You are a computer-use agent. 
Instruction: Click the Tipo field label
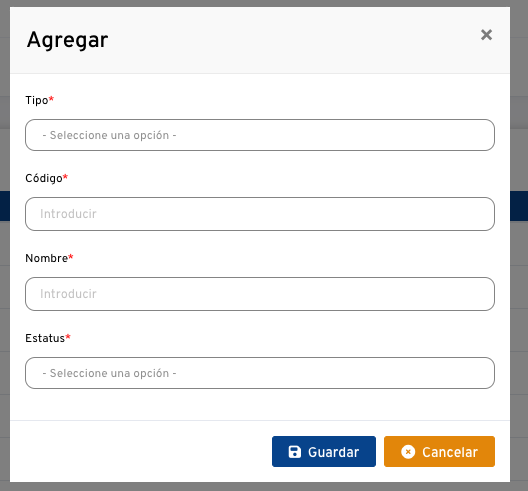(x=37, y=100)
